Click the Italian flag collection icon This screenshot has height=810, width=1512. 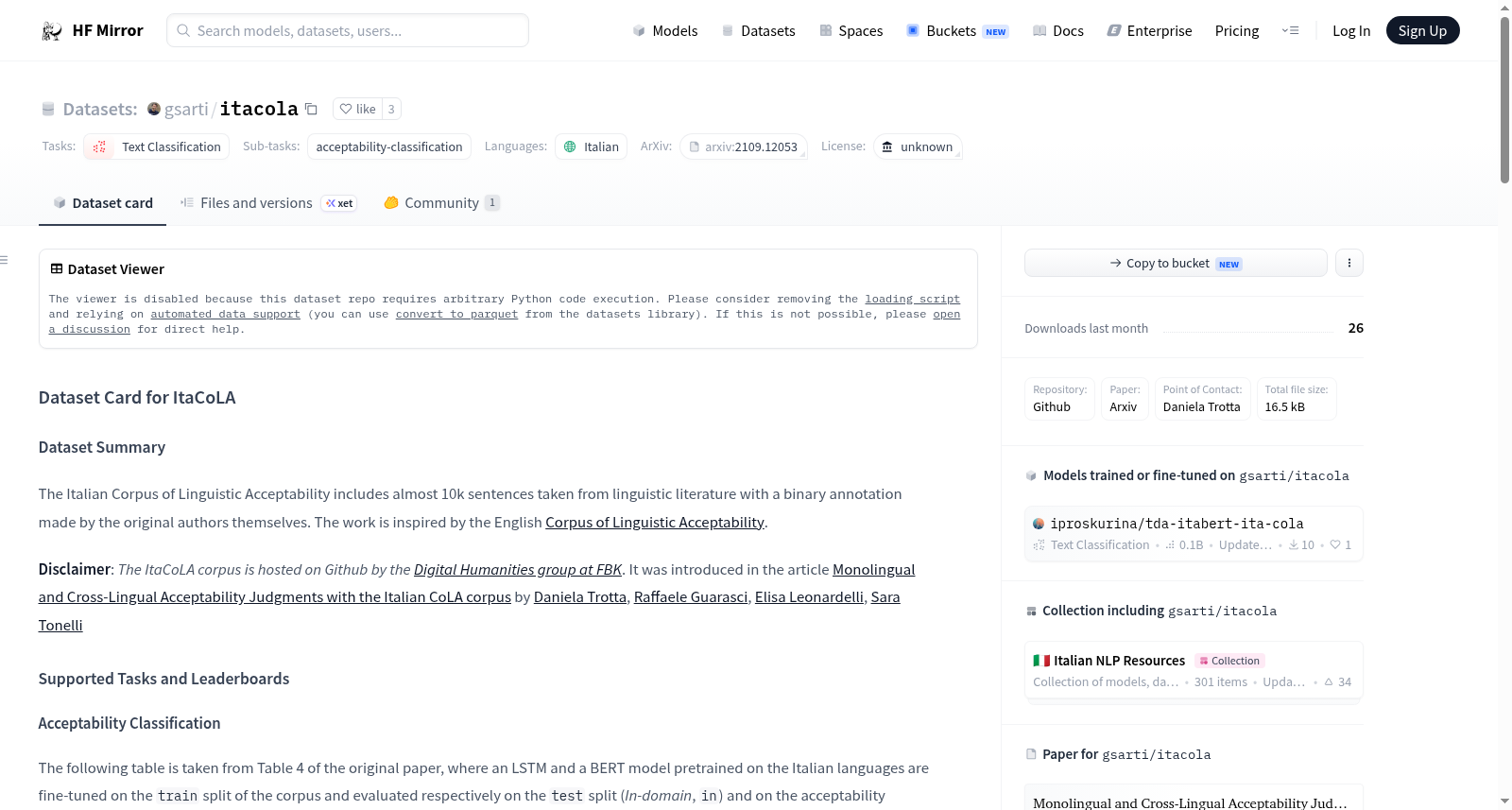(x=1041, y=661)
